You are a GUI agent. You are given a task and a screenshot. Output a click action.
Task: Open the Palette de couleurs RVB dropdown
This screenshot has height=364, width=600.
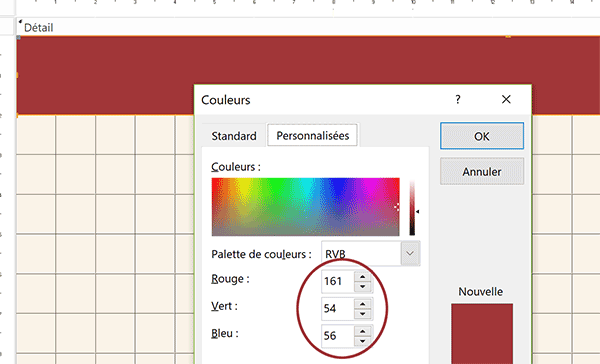pyautogui.click(x=410, y=253)
